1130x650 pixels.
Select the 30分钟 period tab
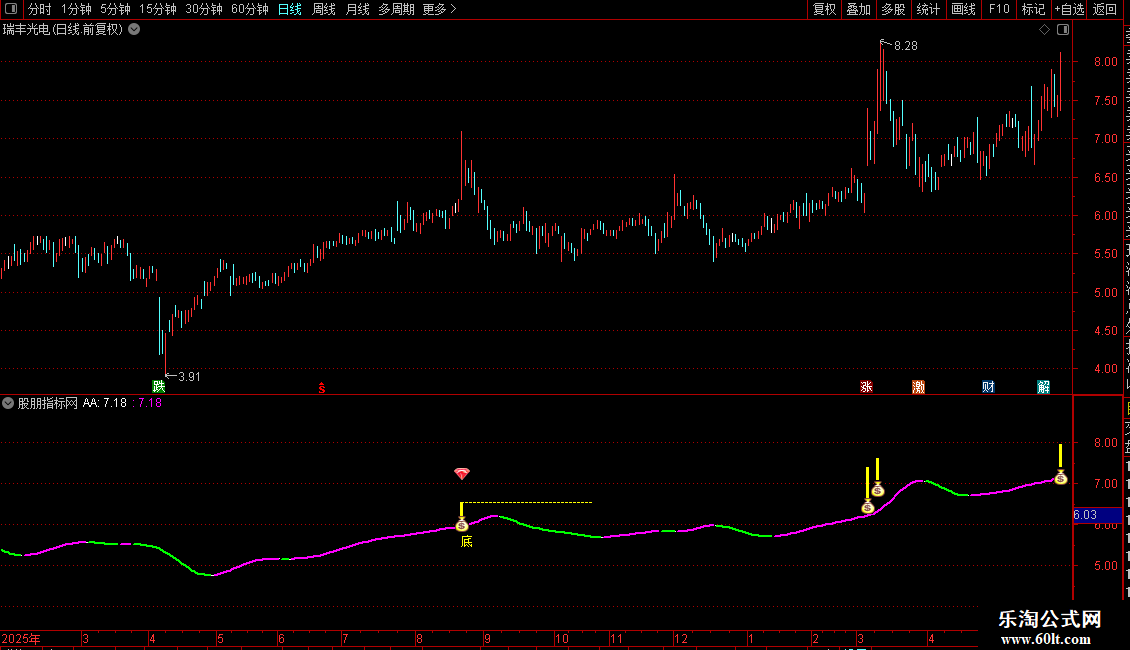[204, 9]
